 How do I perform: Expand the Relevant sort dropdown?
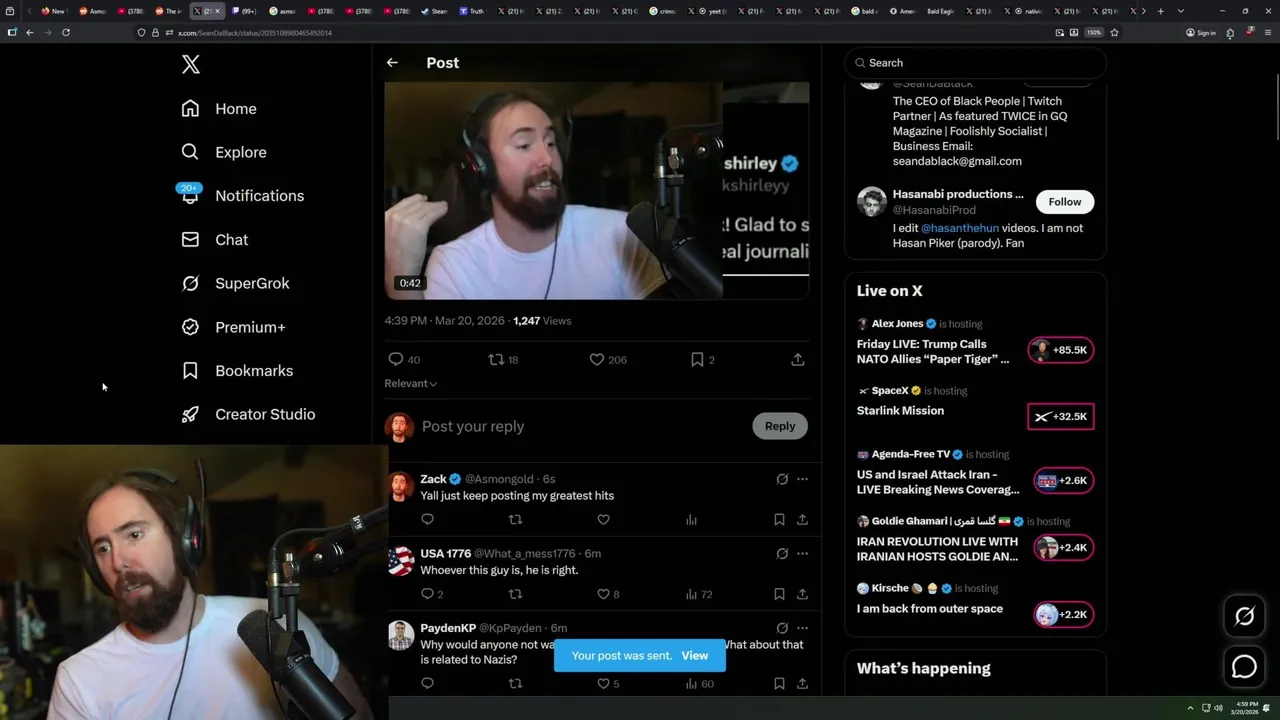411,383
